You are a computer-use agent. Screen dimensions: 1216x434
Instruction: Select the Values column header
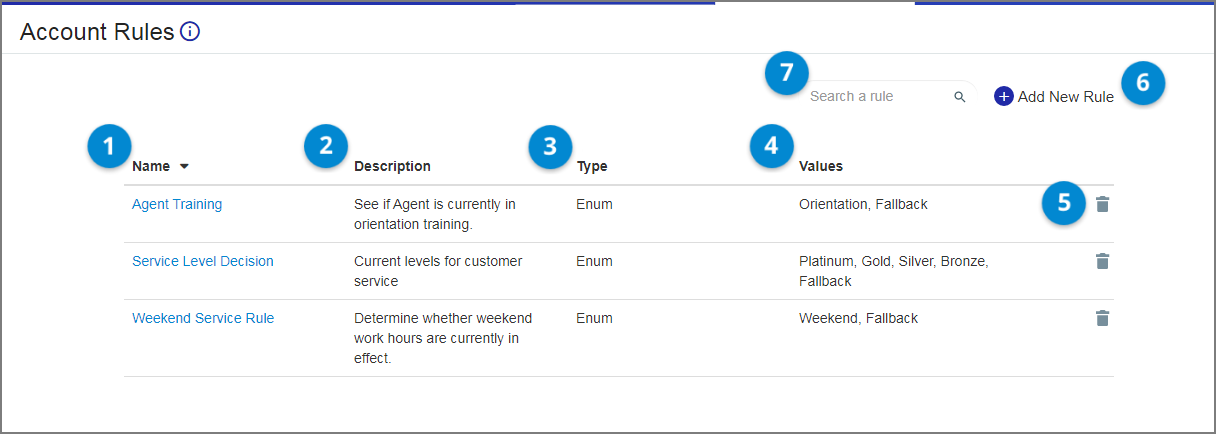coord(821,166)
